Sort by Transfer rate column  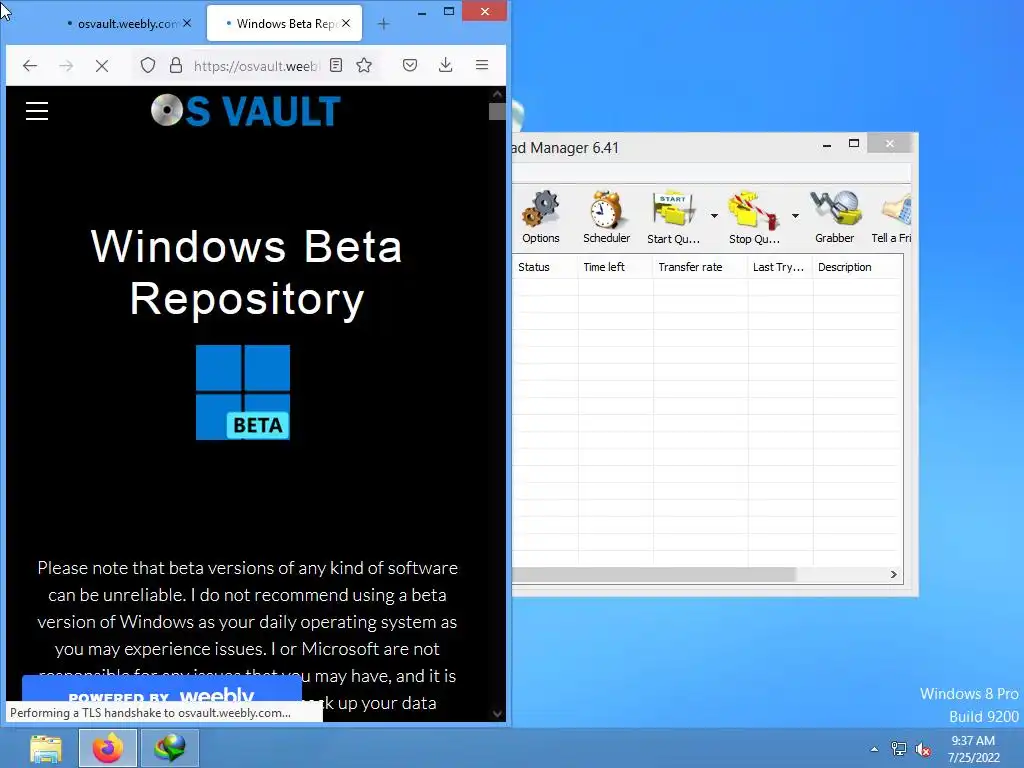(700, 267)
